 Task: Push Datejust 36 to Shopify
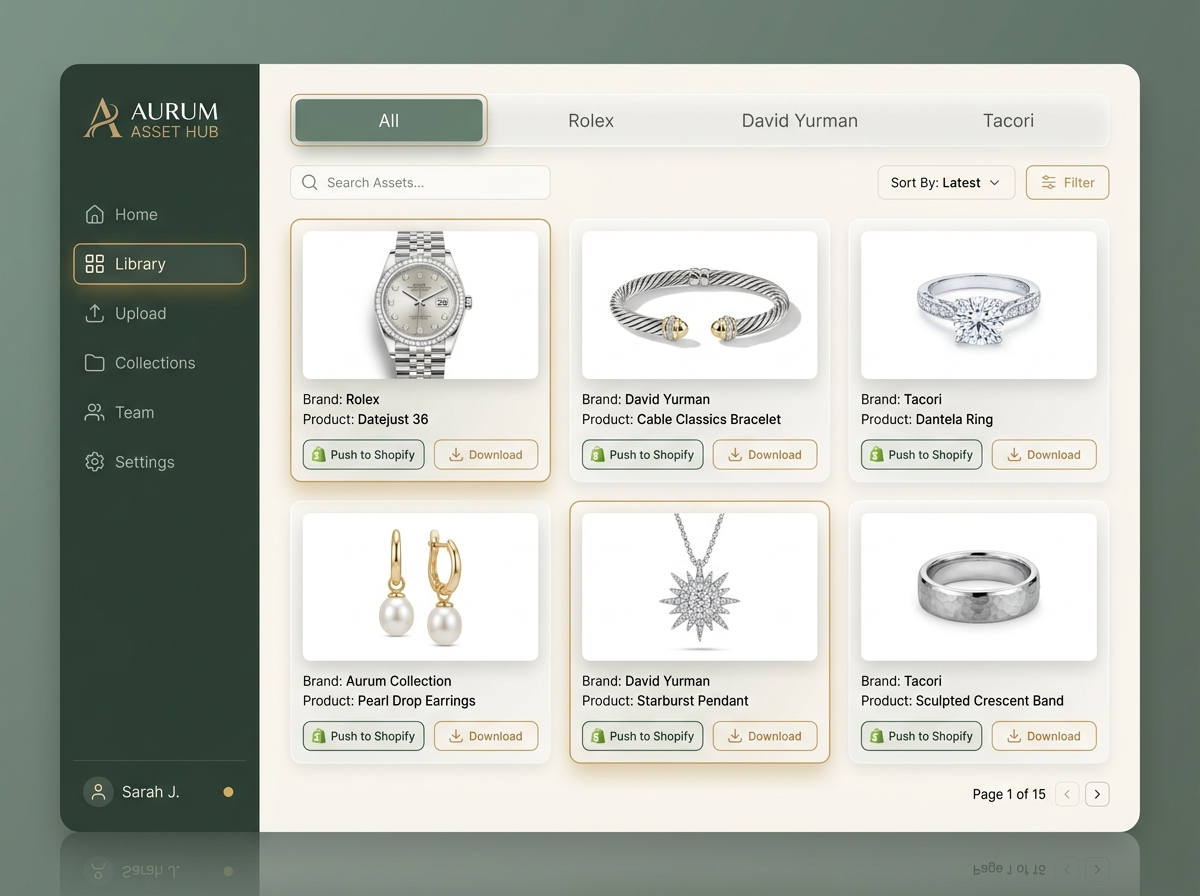(x=364, y=454)
